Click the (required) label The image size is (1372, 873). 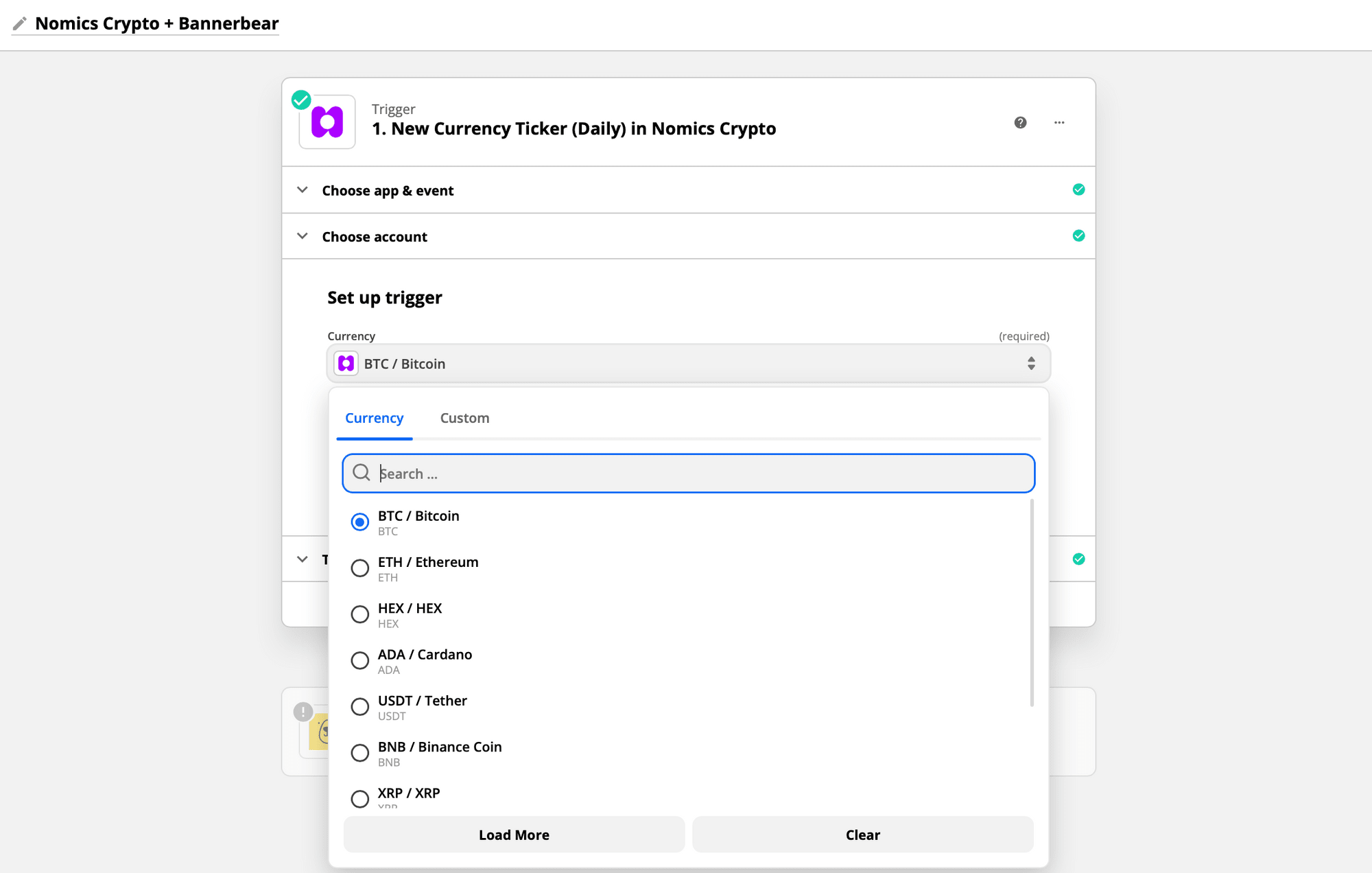(1024, 336)
